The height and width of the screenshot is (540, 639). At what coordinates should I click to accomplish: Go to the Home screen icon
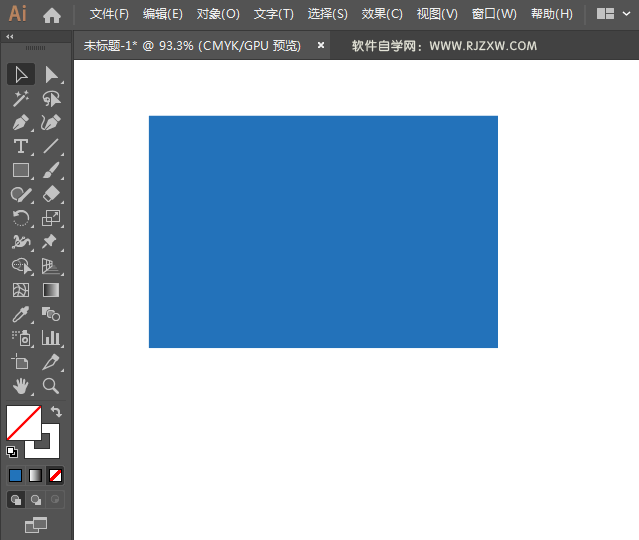pyautogui.click(x=52, y=15)
